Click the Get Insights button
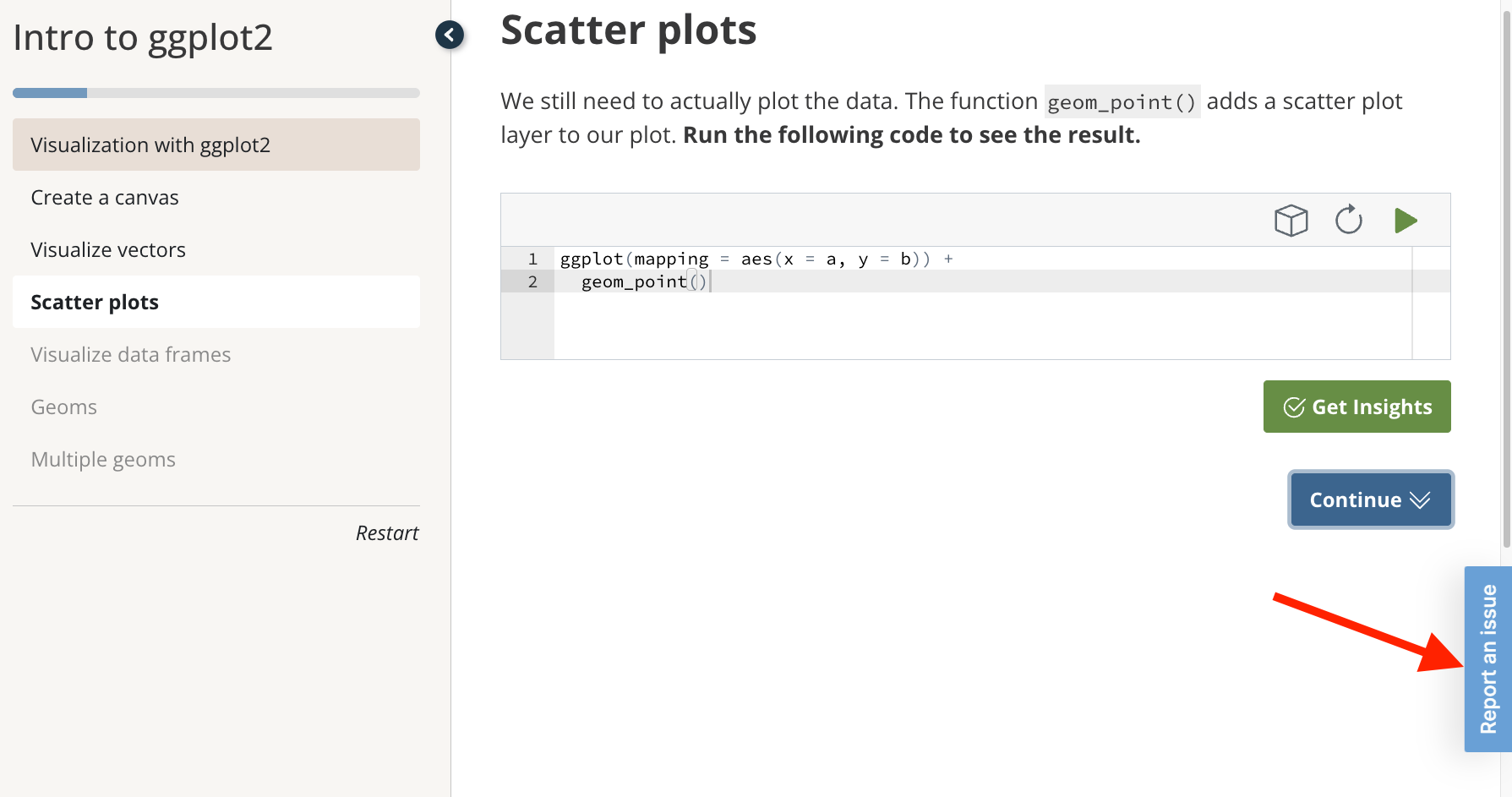Screen dimensions: 1512x797 pyautogui.click(x=1356, y=407)
